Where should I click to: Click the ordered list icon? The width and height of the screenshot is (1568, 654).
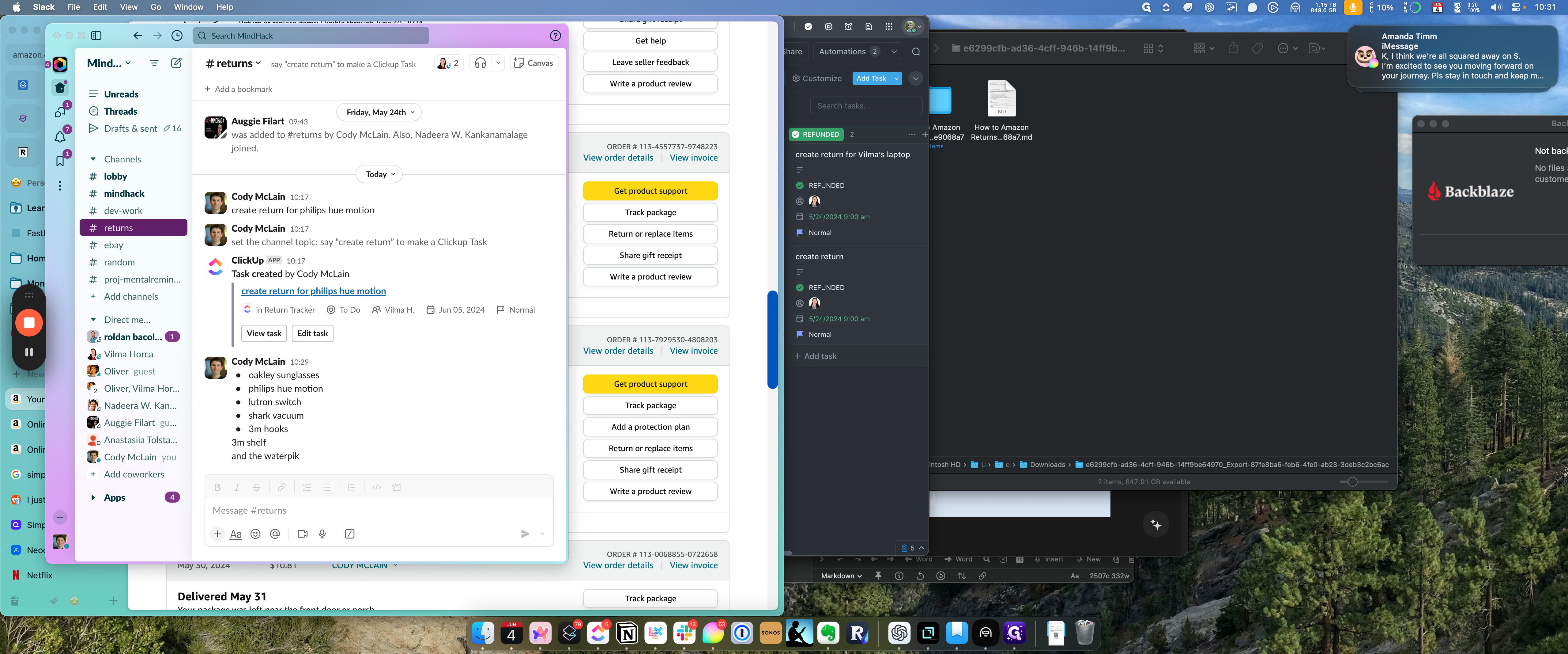click(x=307, y=487)
